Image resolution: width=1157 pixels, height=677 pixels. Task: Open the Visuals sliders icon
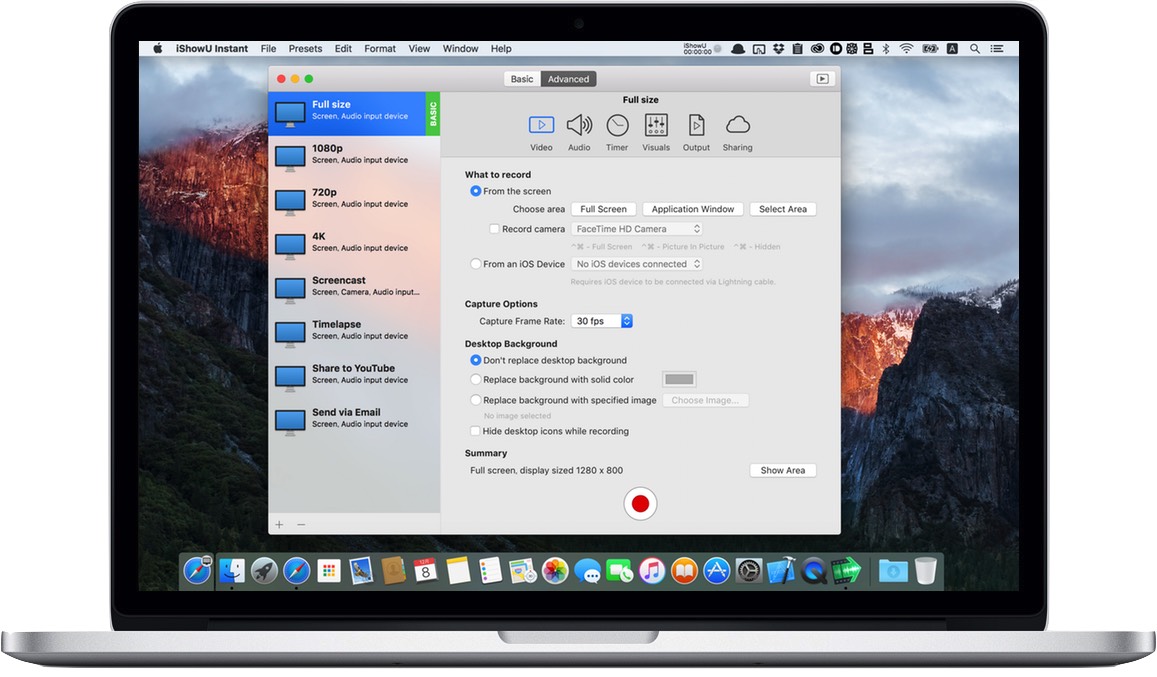[x=656, y=125]
